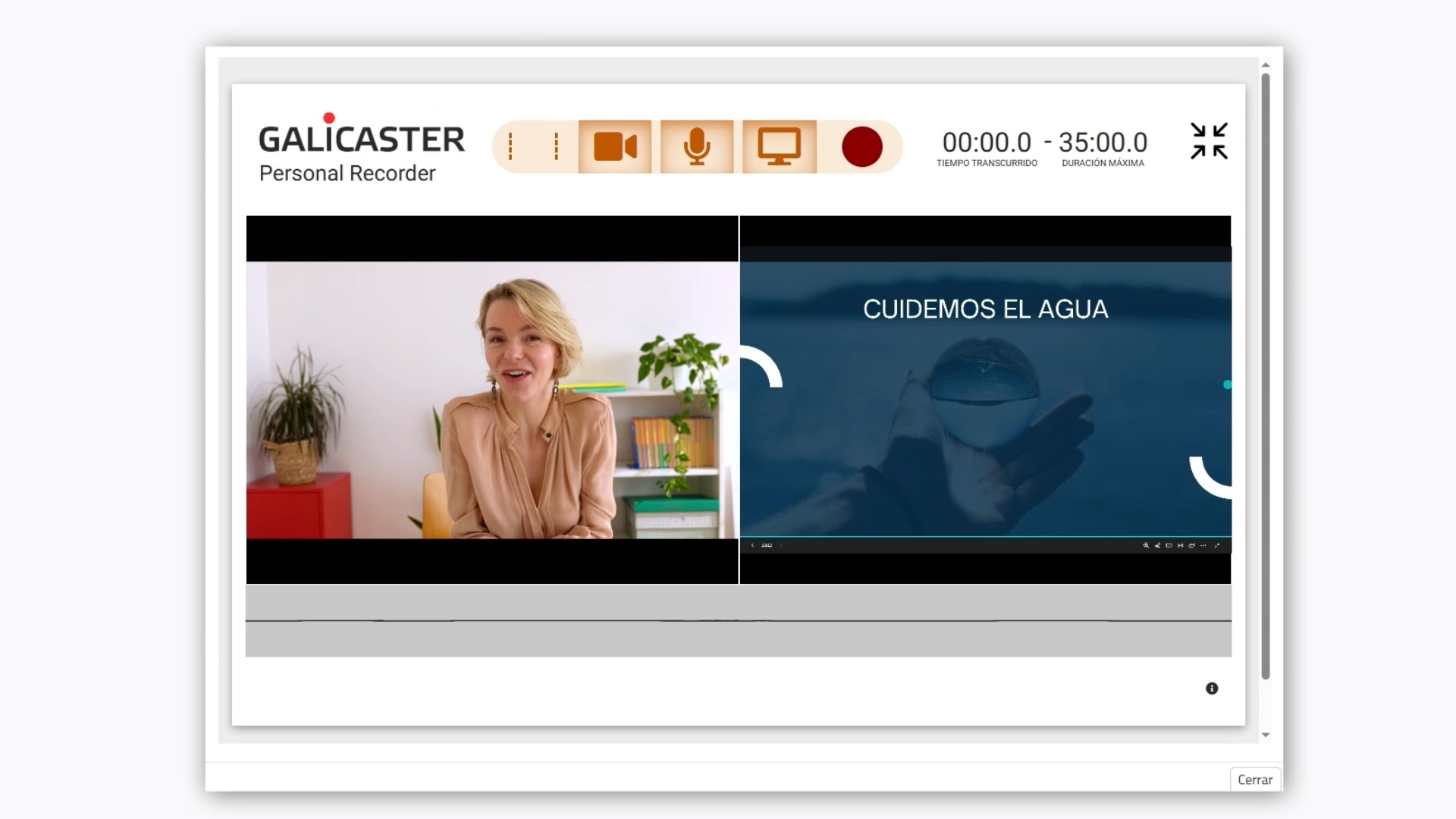Click the second dashed toolbar divider

(x=557, y=146)
